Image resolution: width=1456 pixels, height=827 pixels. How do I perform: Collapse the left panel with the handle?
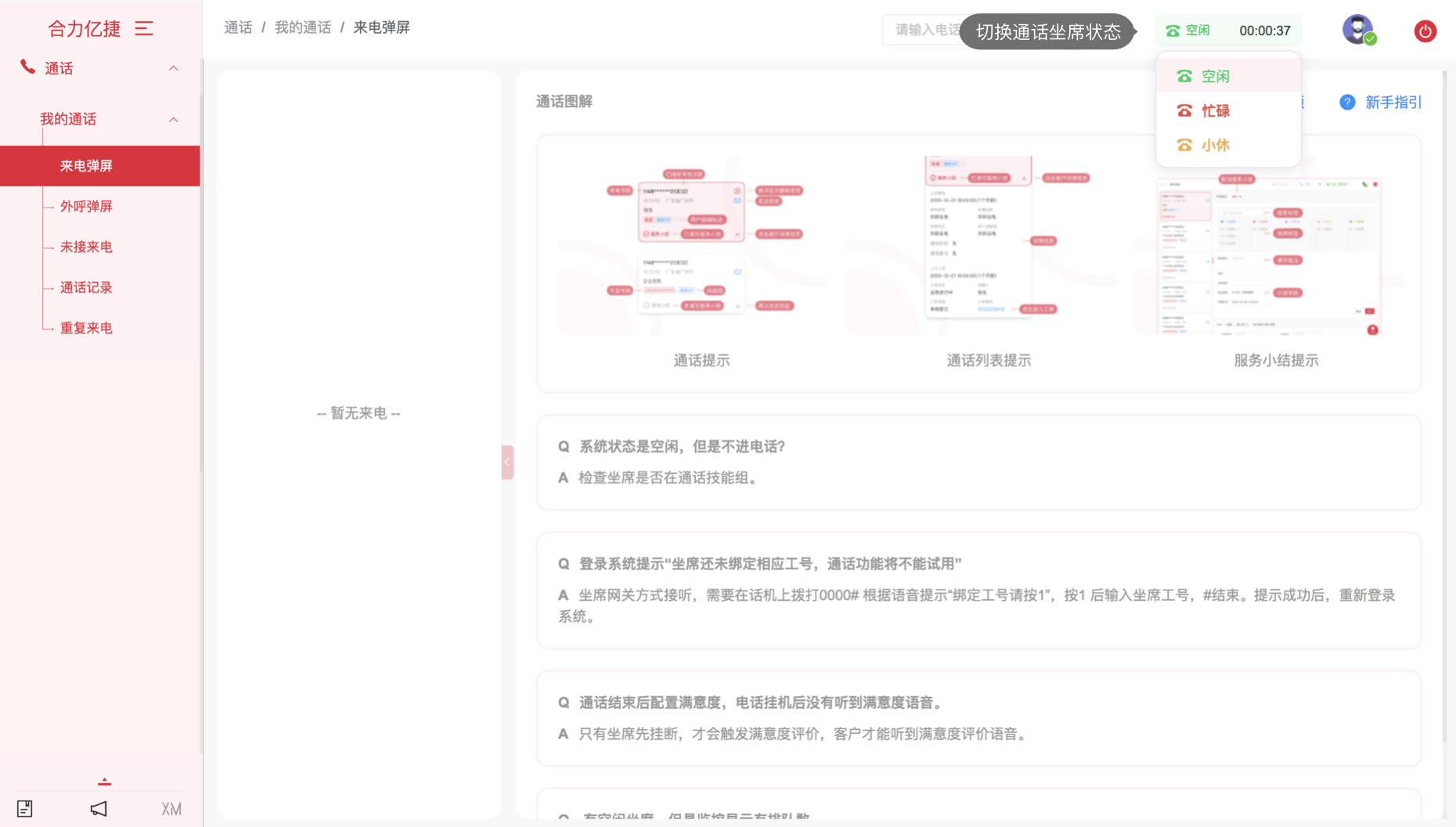tap(507, 462)
